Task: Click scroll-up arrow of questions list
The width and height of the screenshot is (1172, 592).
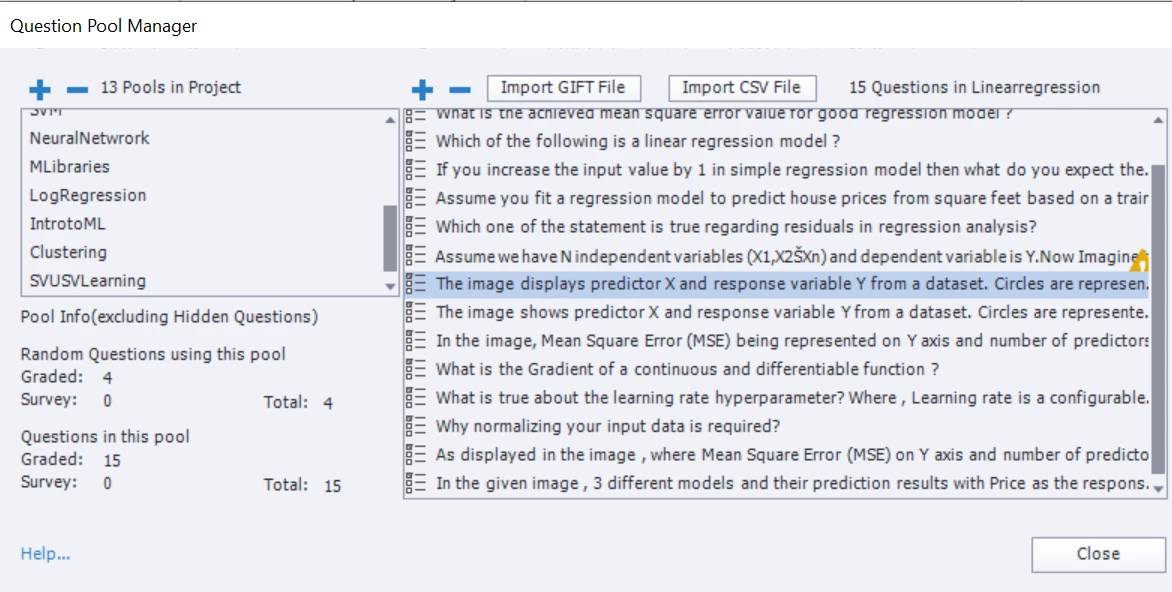Action: click(x=1158, y=120)
